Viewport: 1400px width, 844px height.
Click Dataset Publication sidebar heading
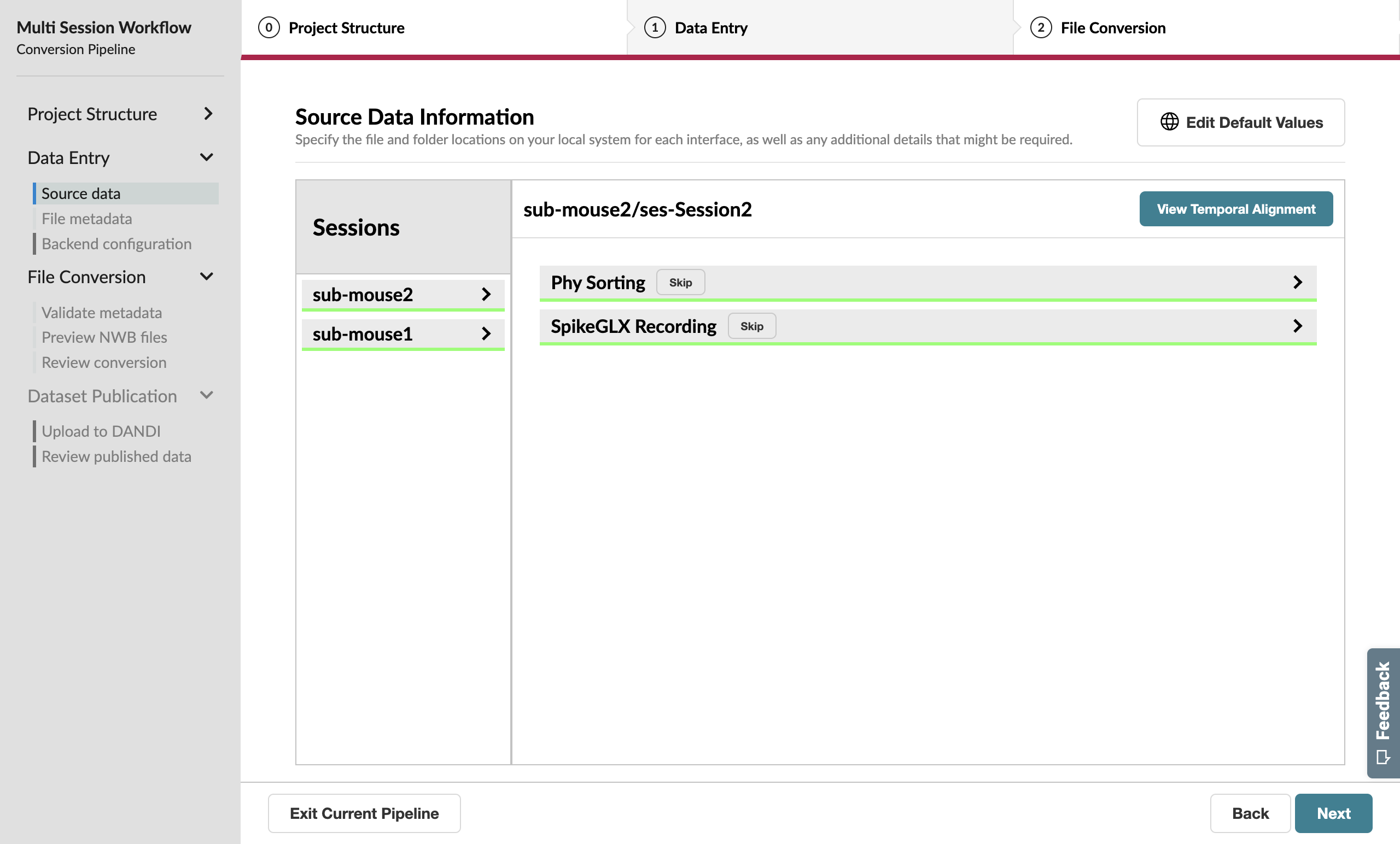pos(102,395)
